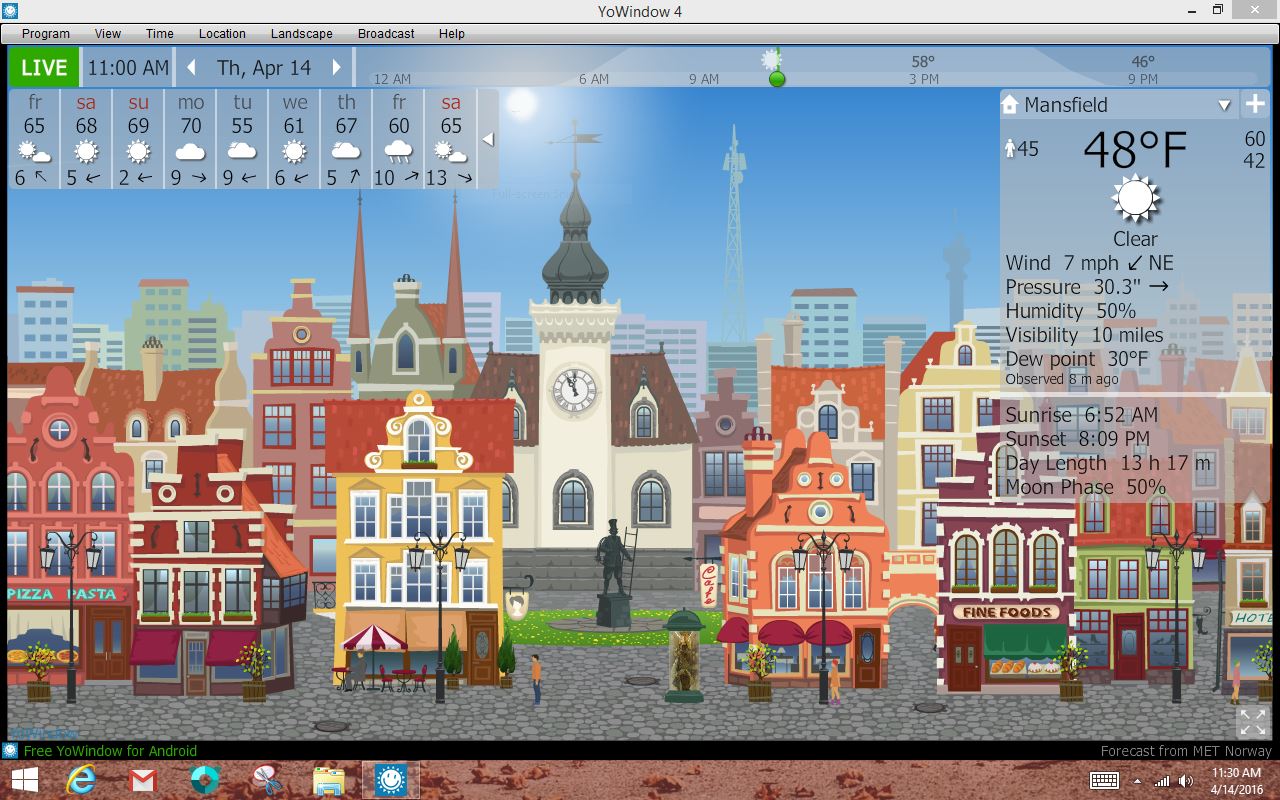Screen dimensions: 1280x800
Task: Select Saturday forecast with 68 degrees
Action: [x=87, y=139]
